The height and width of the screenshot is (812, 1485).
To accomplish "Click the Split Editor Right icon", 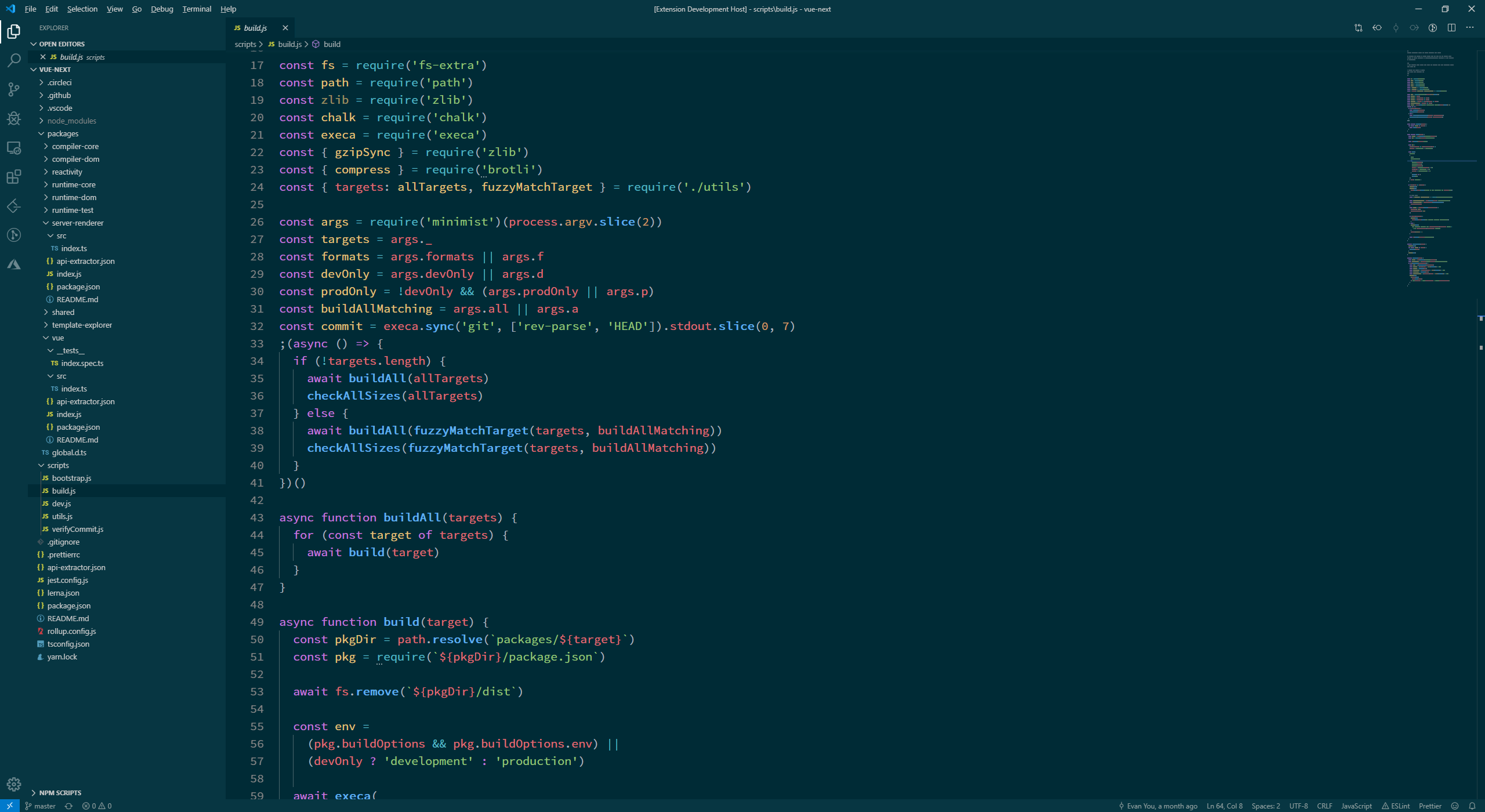I will point(1451,28).
